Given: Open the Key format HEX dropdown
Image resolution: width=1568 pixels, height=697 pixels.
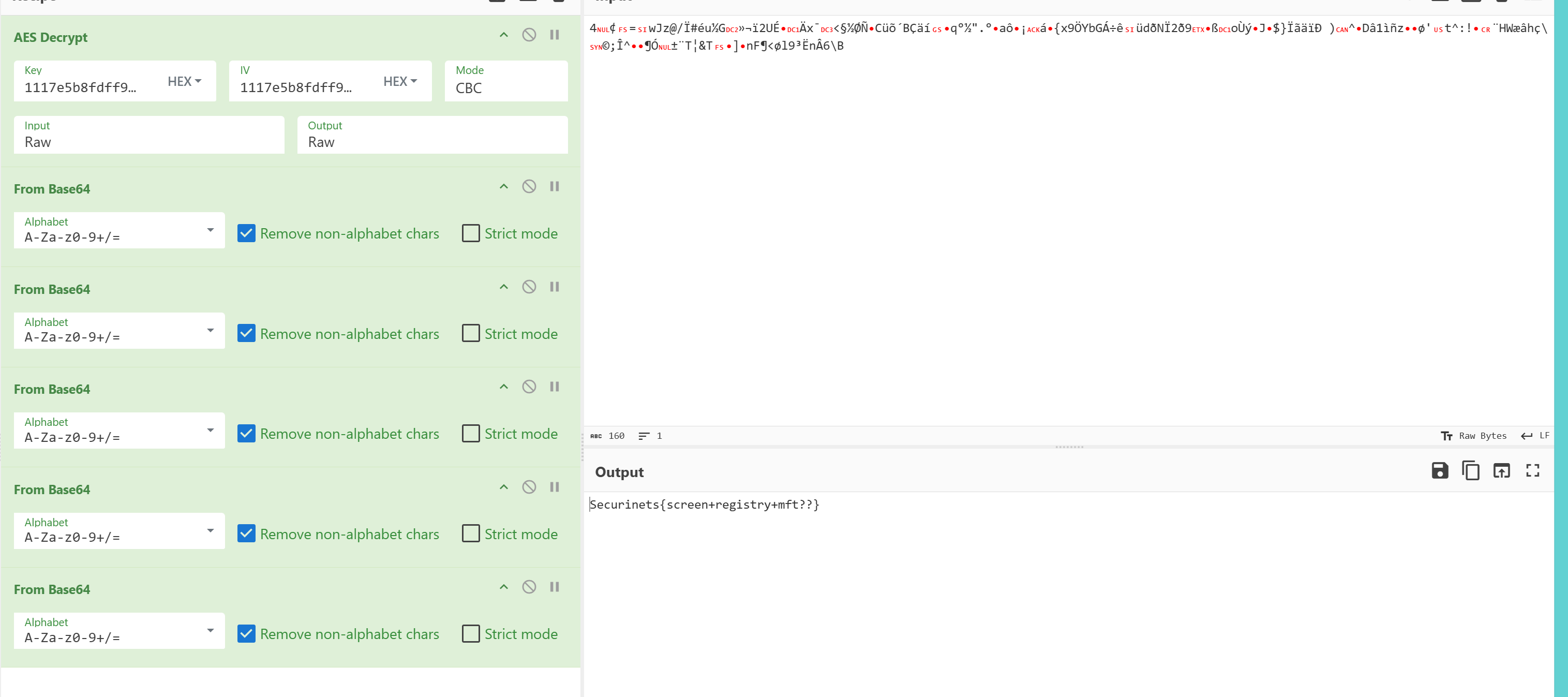Looking at the screenshot, I should (185, 81).
